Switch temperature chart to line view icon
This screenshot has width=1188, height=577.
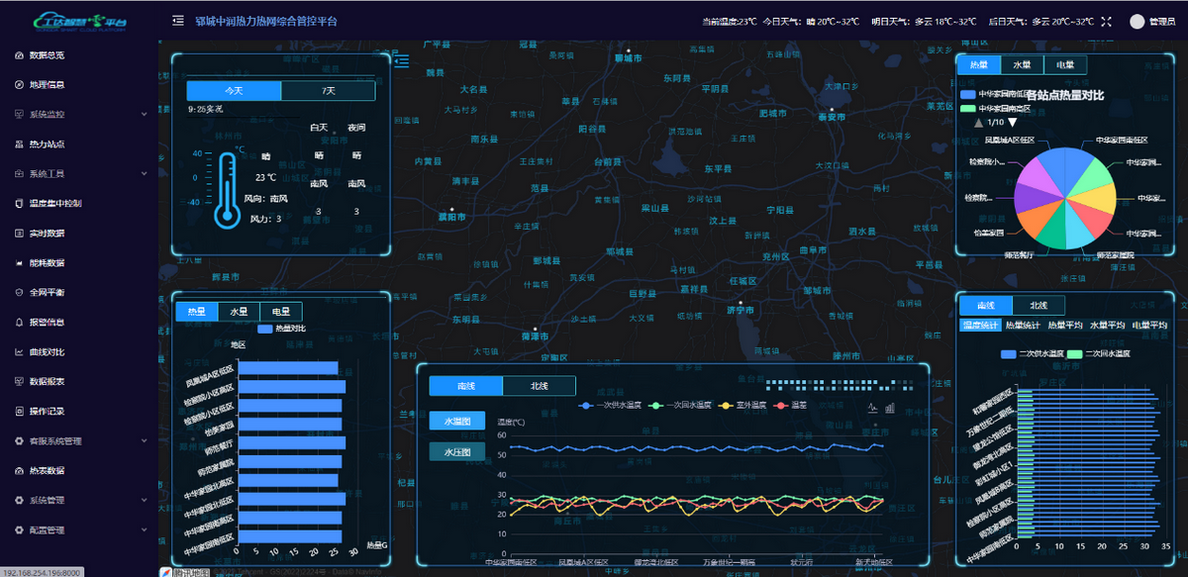(x=872, y=407)
